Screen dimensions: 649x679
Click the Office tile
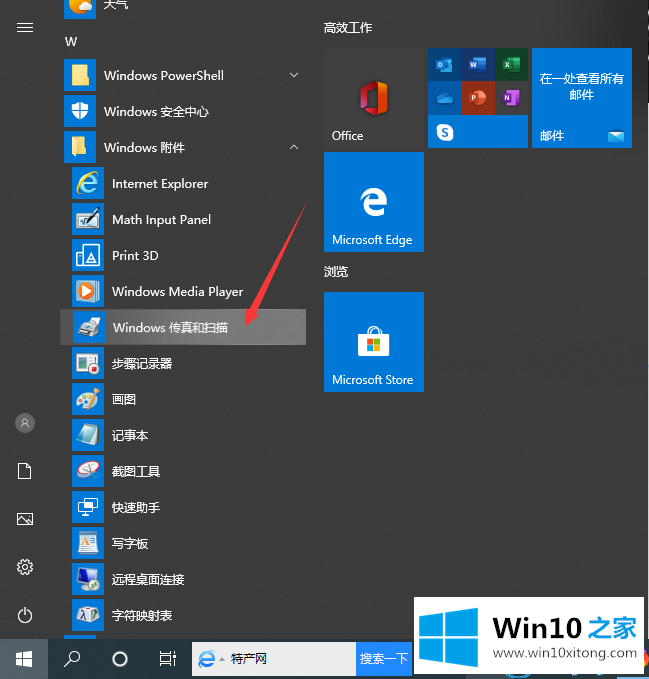(x=374, y=98)
